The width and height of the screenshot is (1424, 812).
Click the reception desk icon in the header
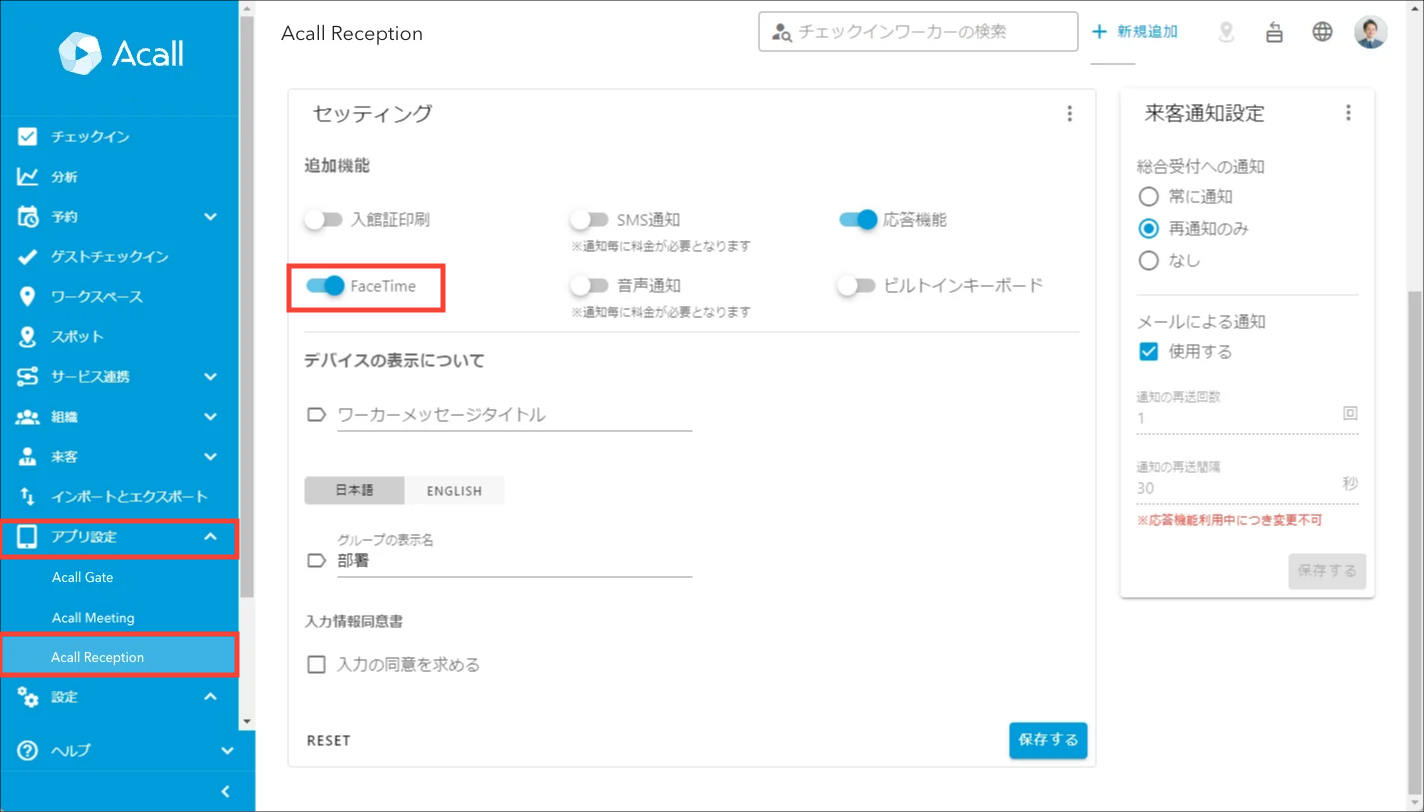(x=1274, y=32)
